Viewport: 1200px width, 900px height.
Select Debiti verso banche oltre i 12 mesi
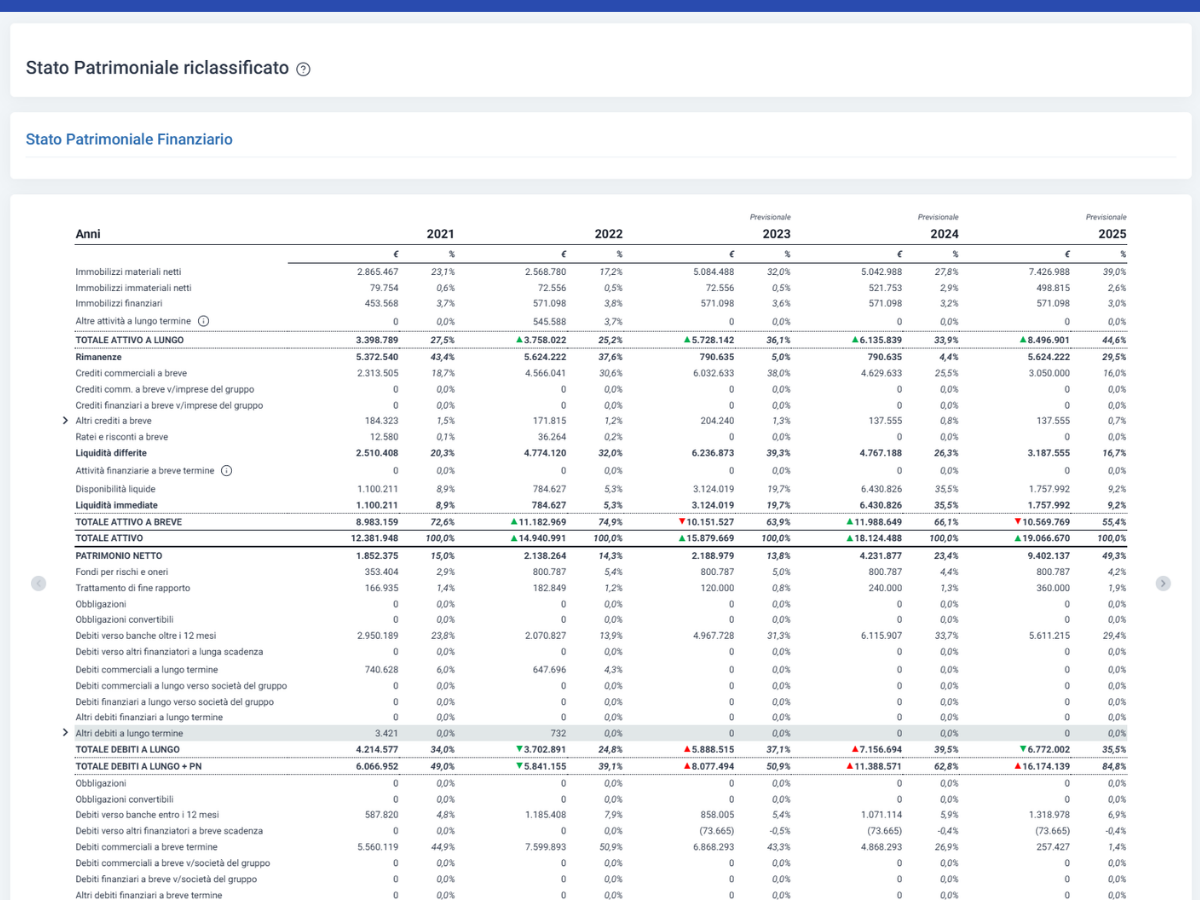pyautogui.click(x=145, y=635)
